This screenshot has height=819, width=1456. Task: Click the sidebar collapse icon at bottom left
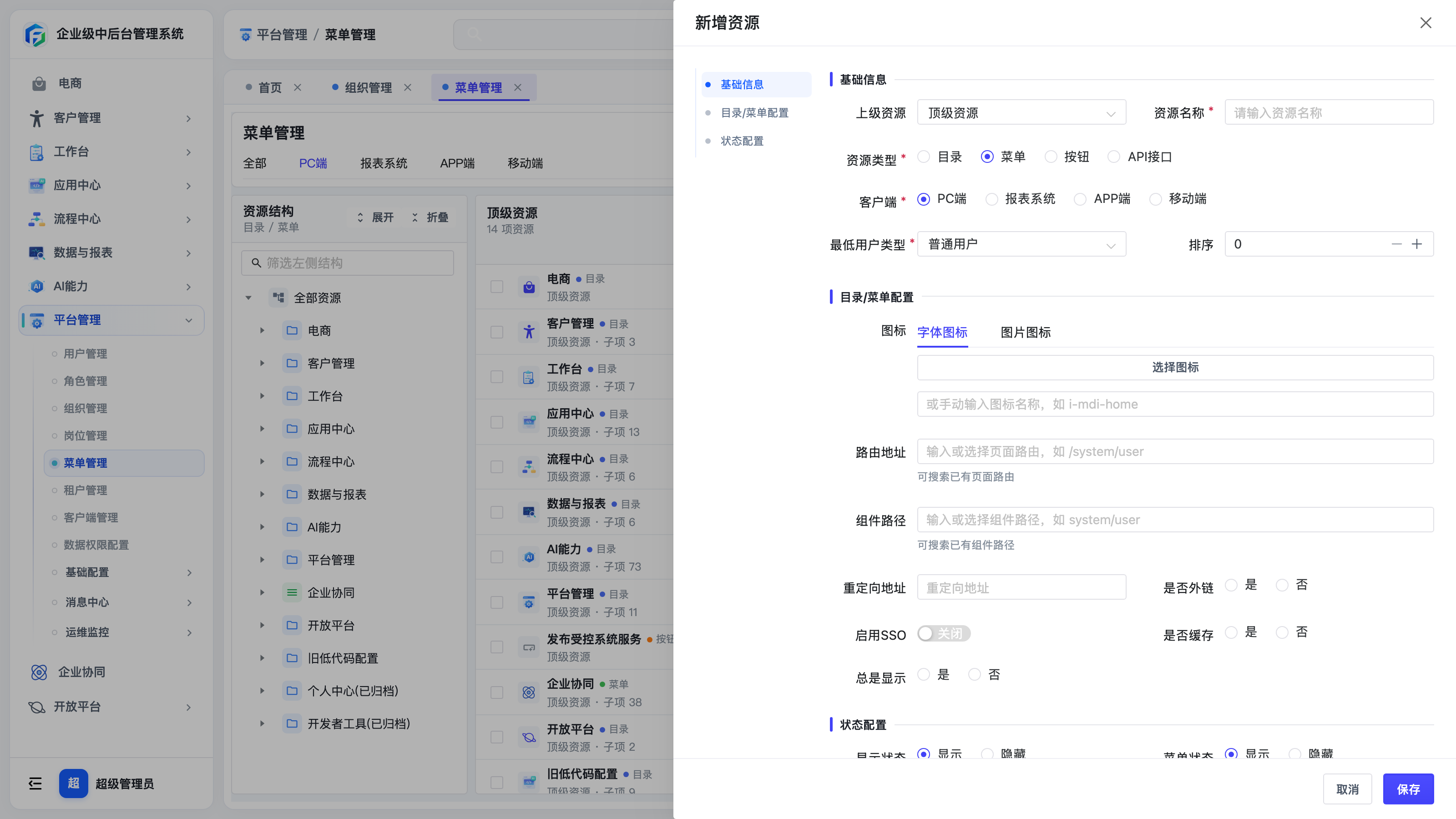[35, 784]
